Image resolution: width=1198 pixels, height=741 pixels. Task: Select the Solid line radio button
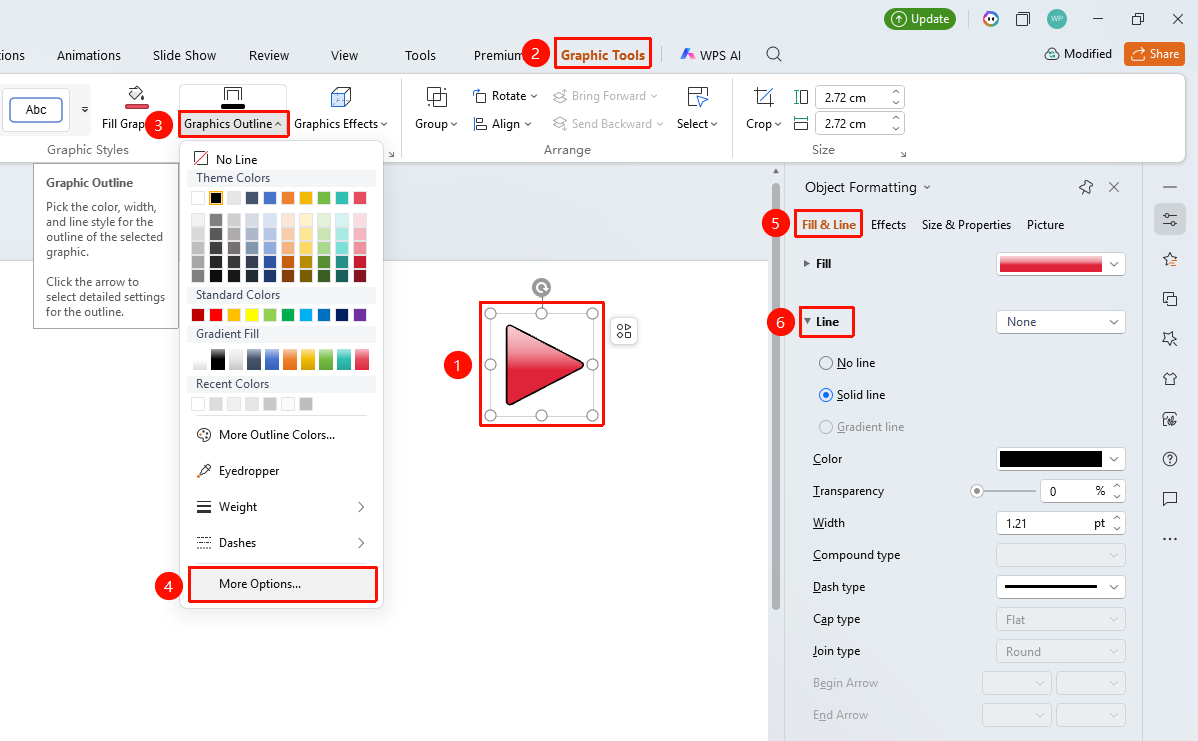click(x=826, y=395)
